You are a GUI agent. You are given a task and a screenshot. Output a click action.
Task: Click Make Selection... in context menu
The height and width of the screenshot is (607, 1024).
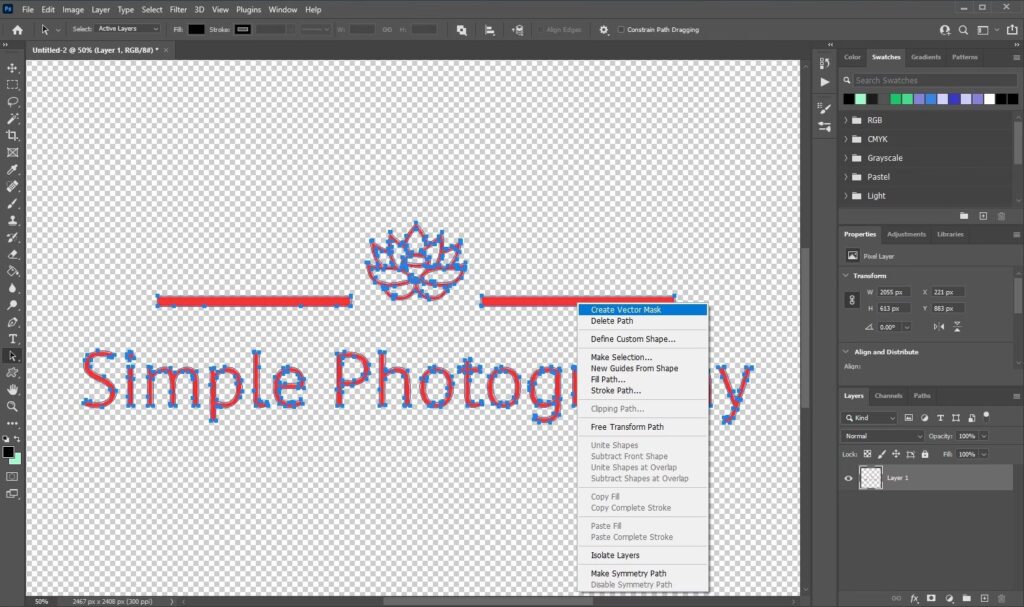pos(621,357)
